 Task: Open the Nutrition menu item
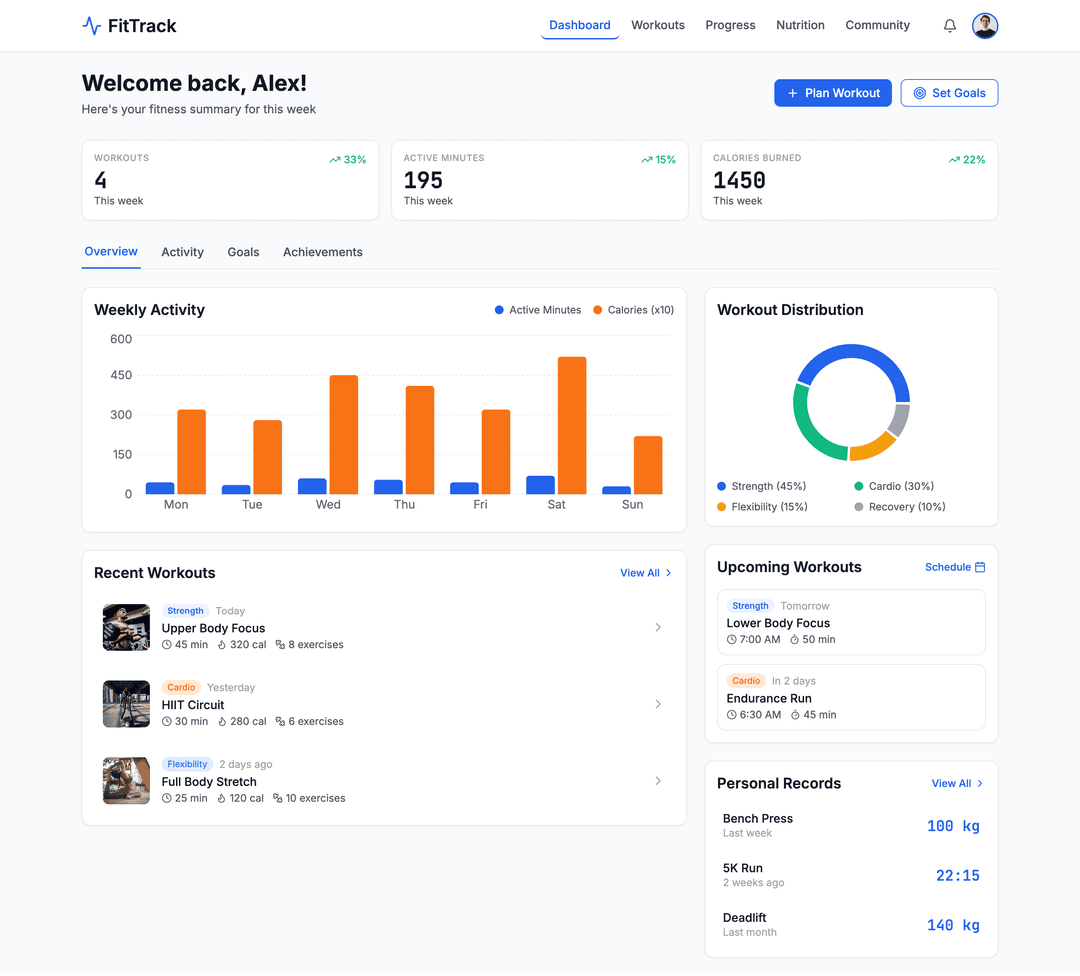pyautogui.click(x=800, y=25)
